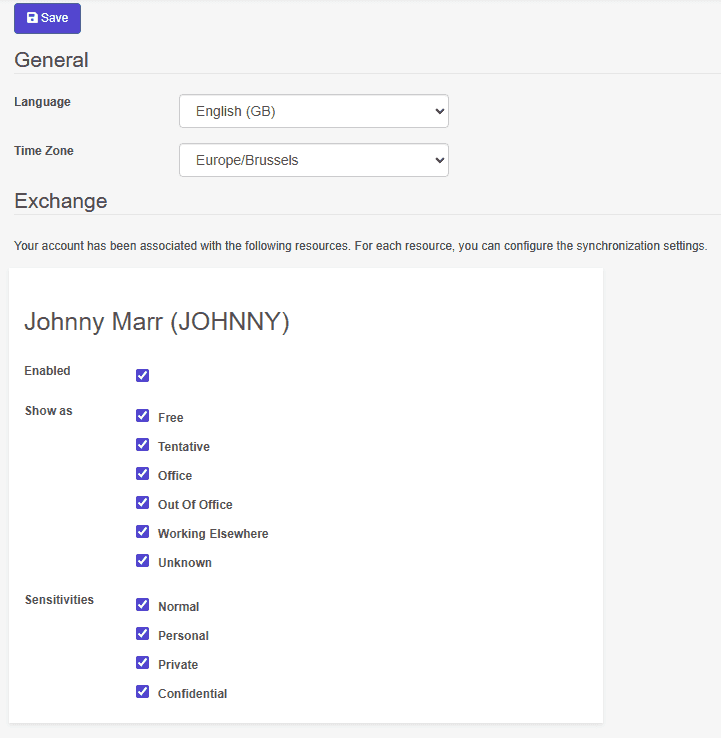The height and width of the screenshot is (738, 721).
Task: Toggle the Office checkbox
Action: [x=142, y=473]
